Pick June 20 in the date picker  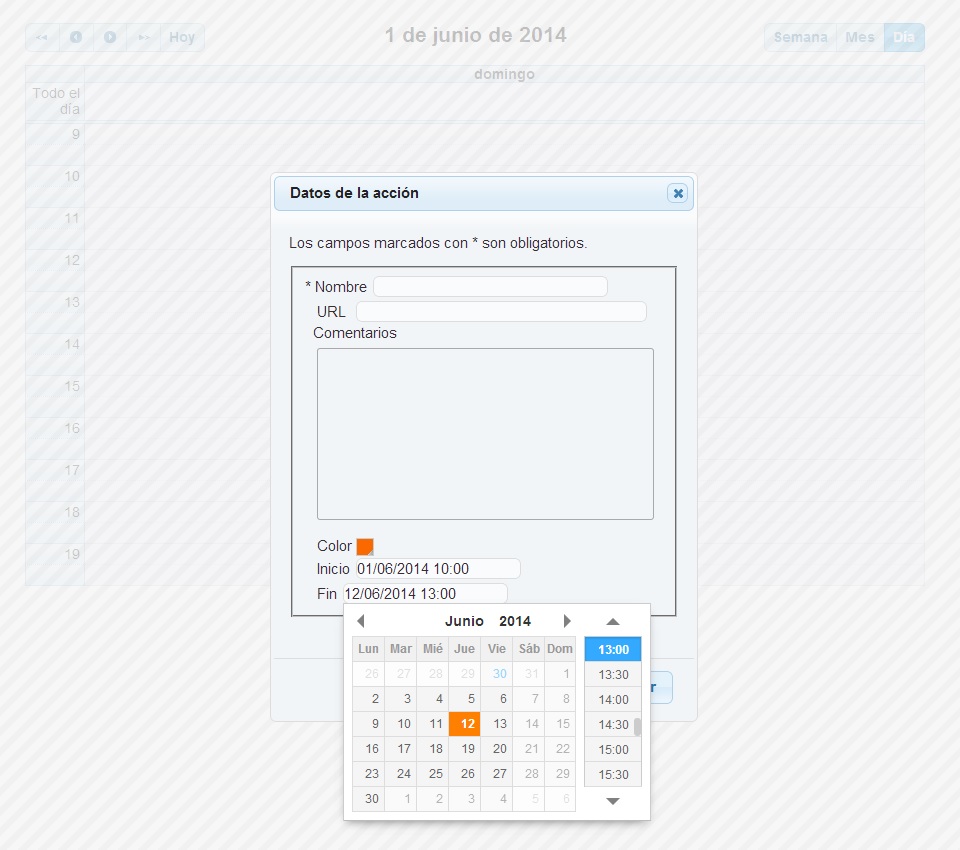tap(497, 749)
